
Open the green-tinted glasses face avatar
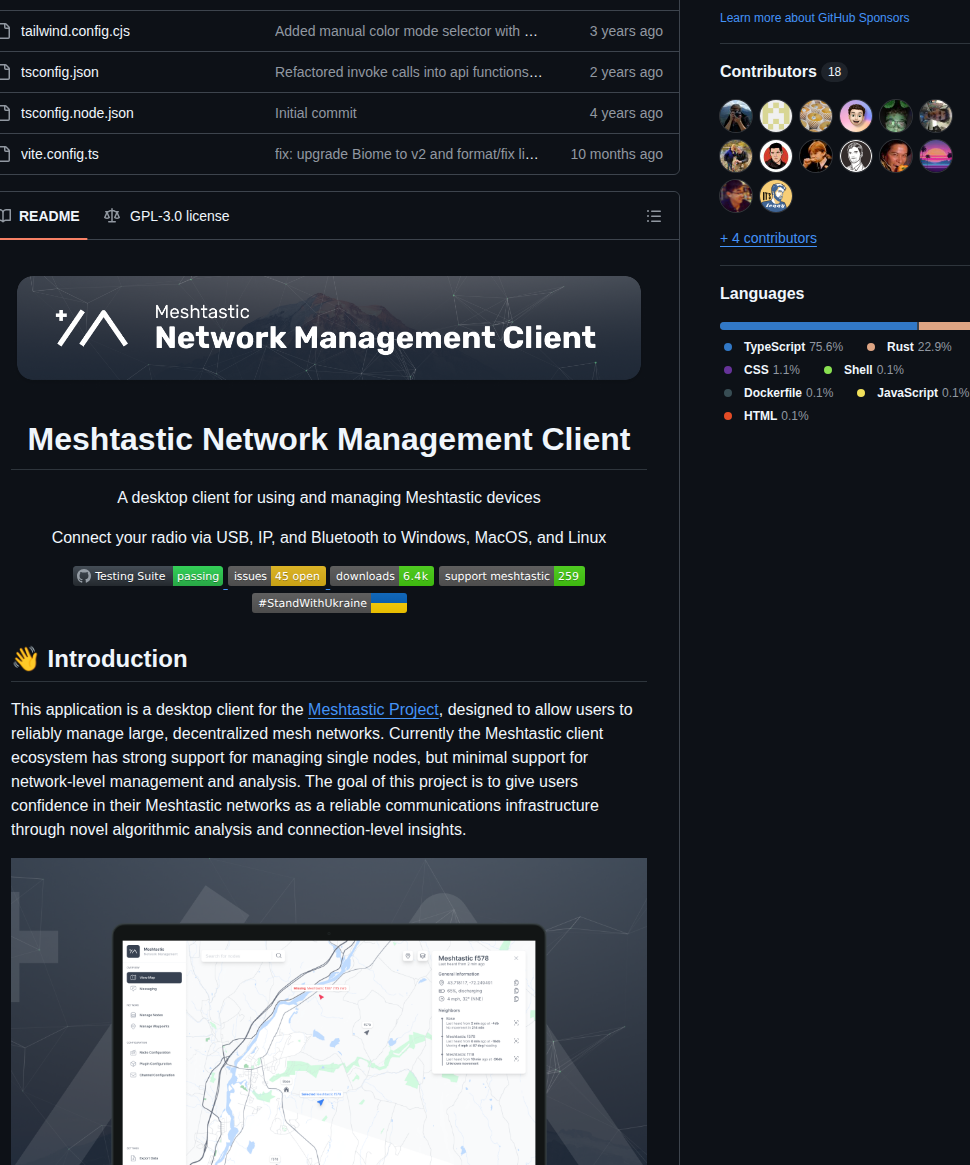point(896,116)
